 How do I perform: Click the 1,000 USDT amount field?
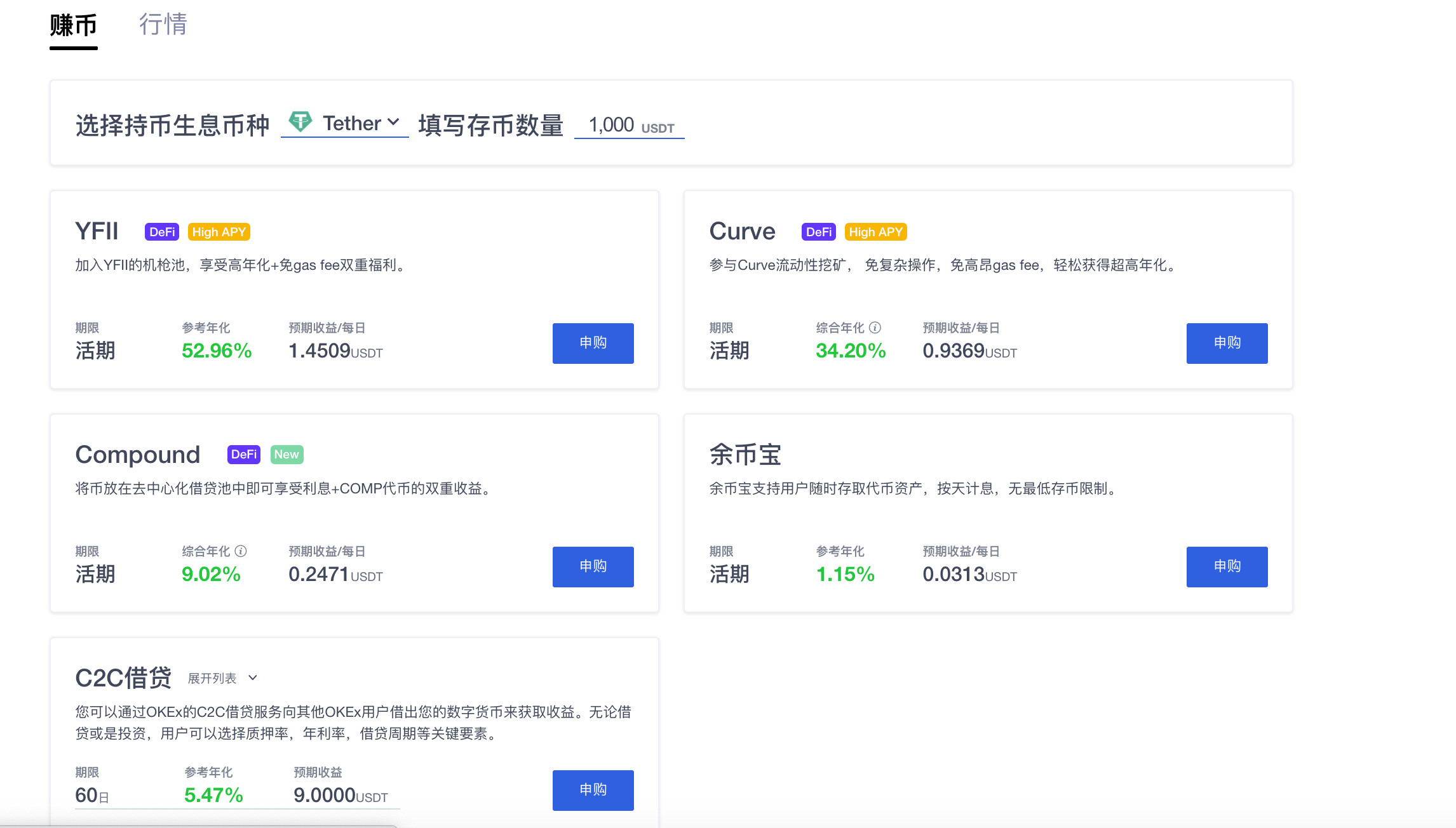tap(630, 124)
